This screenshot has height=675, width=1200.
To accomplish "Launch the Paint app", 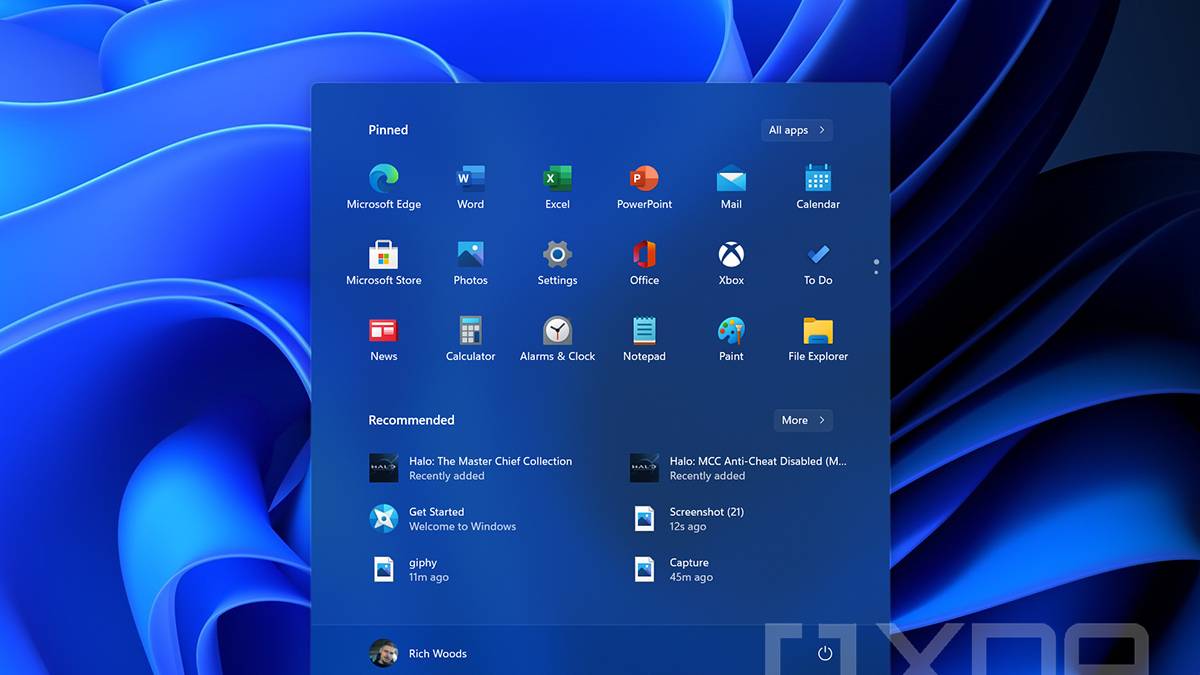I will point(731,339).
